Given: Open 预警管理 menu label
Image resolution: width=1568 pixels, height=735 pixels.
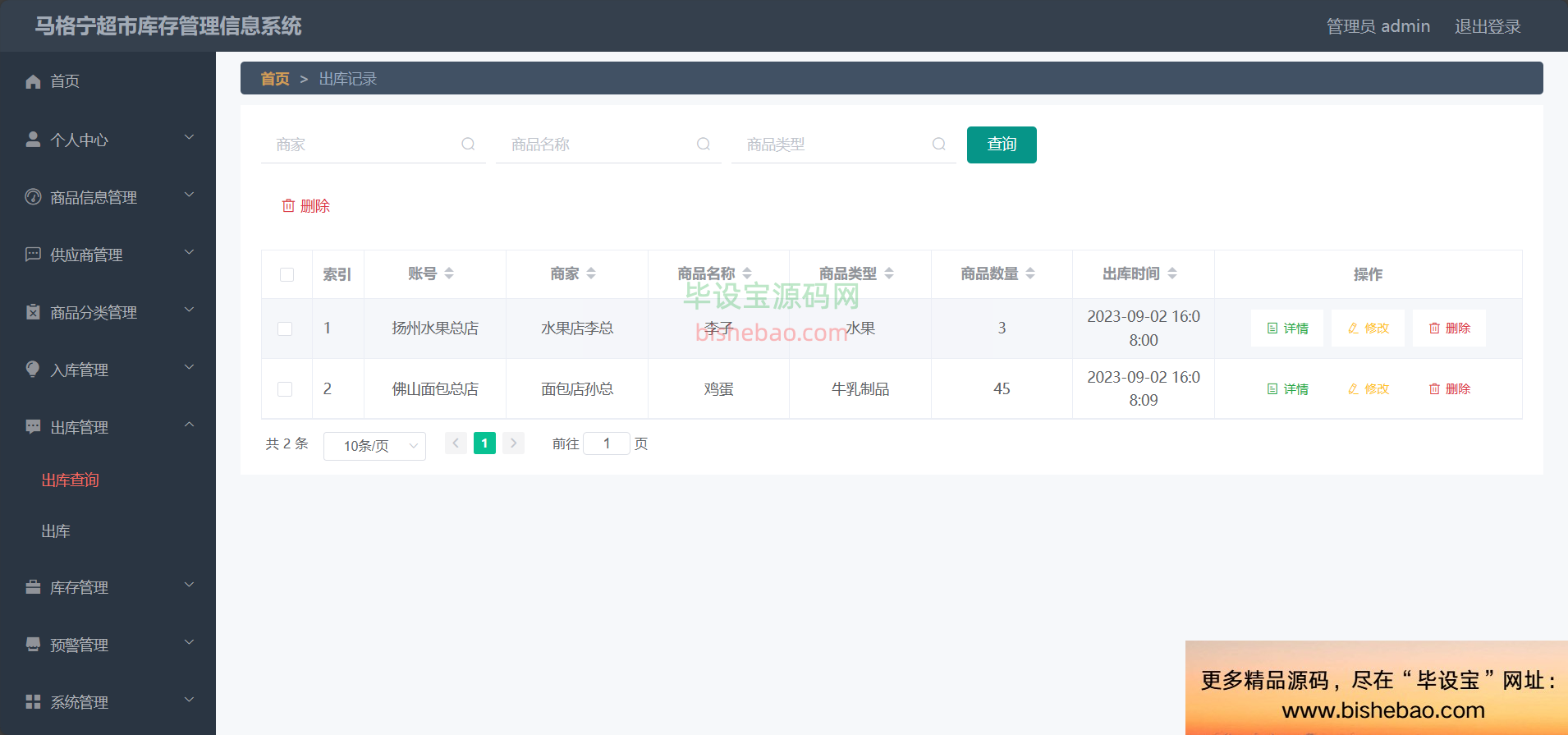Looking at the screenshot, I should (x=79, y=645).
